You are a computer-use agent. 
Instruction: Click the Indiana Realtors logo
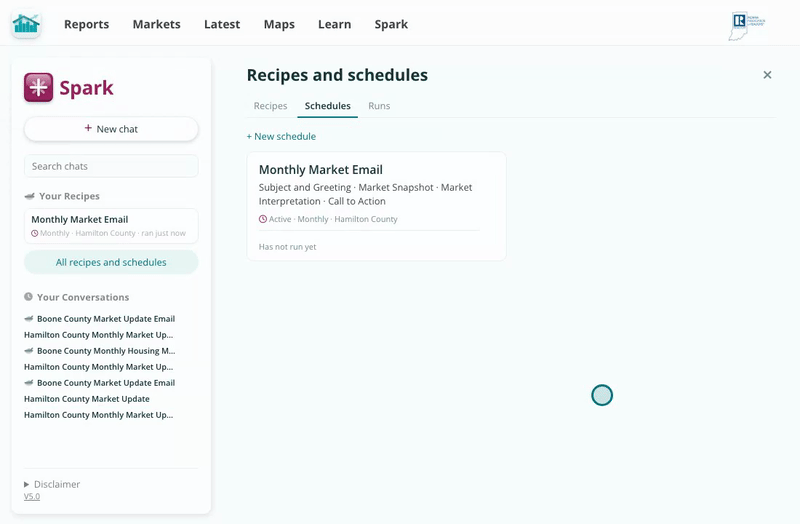pyautogui.click(x=746, y=26)
